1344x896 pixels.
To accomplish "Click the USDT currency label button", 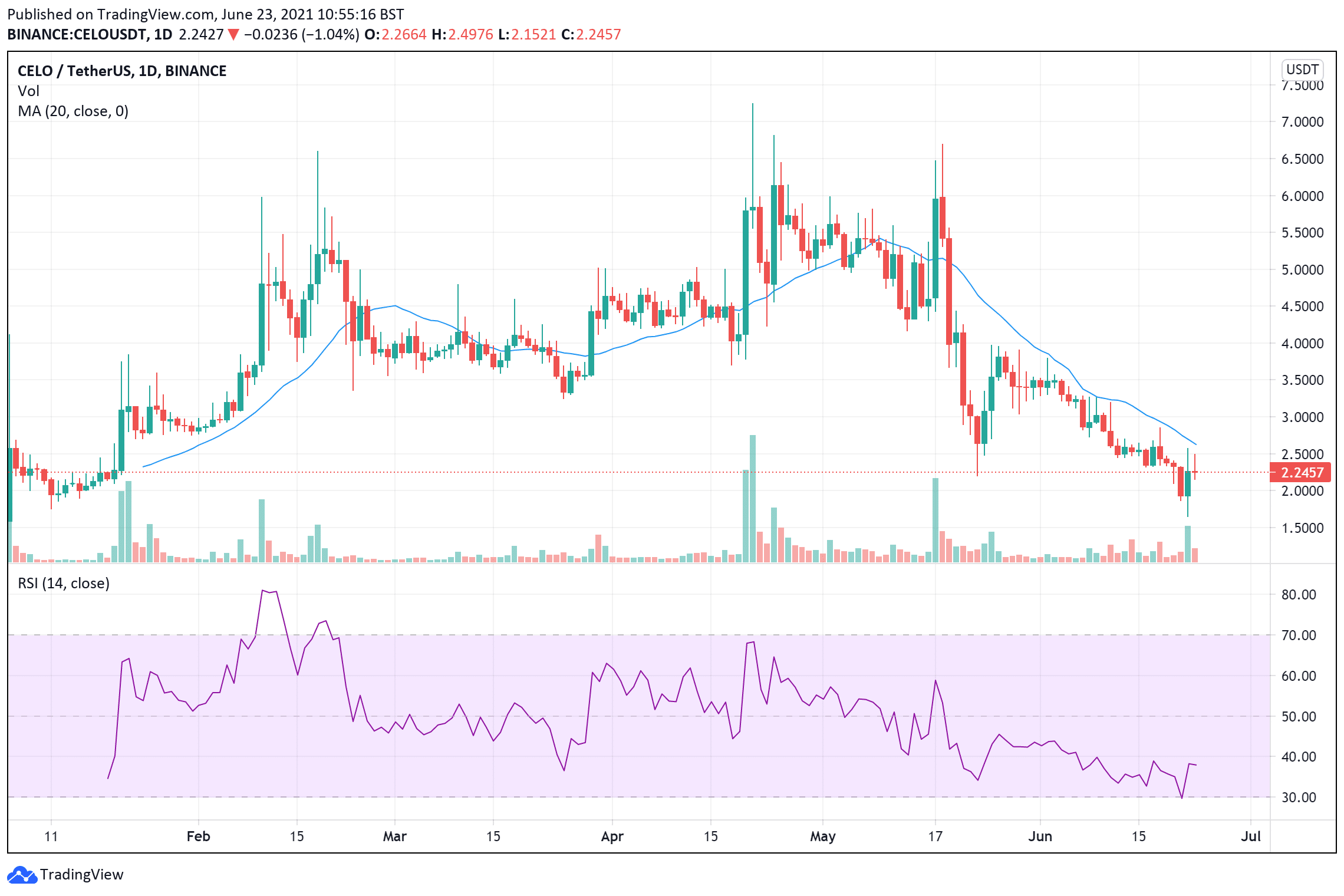I will tap(1302, 70).
